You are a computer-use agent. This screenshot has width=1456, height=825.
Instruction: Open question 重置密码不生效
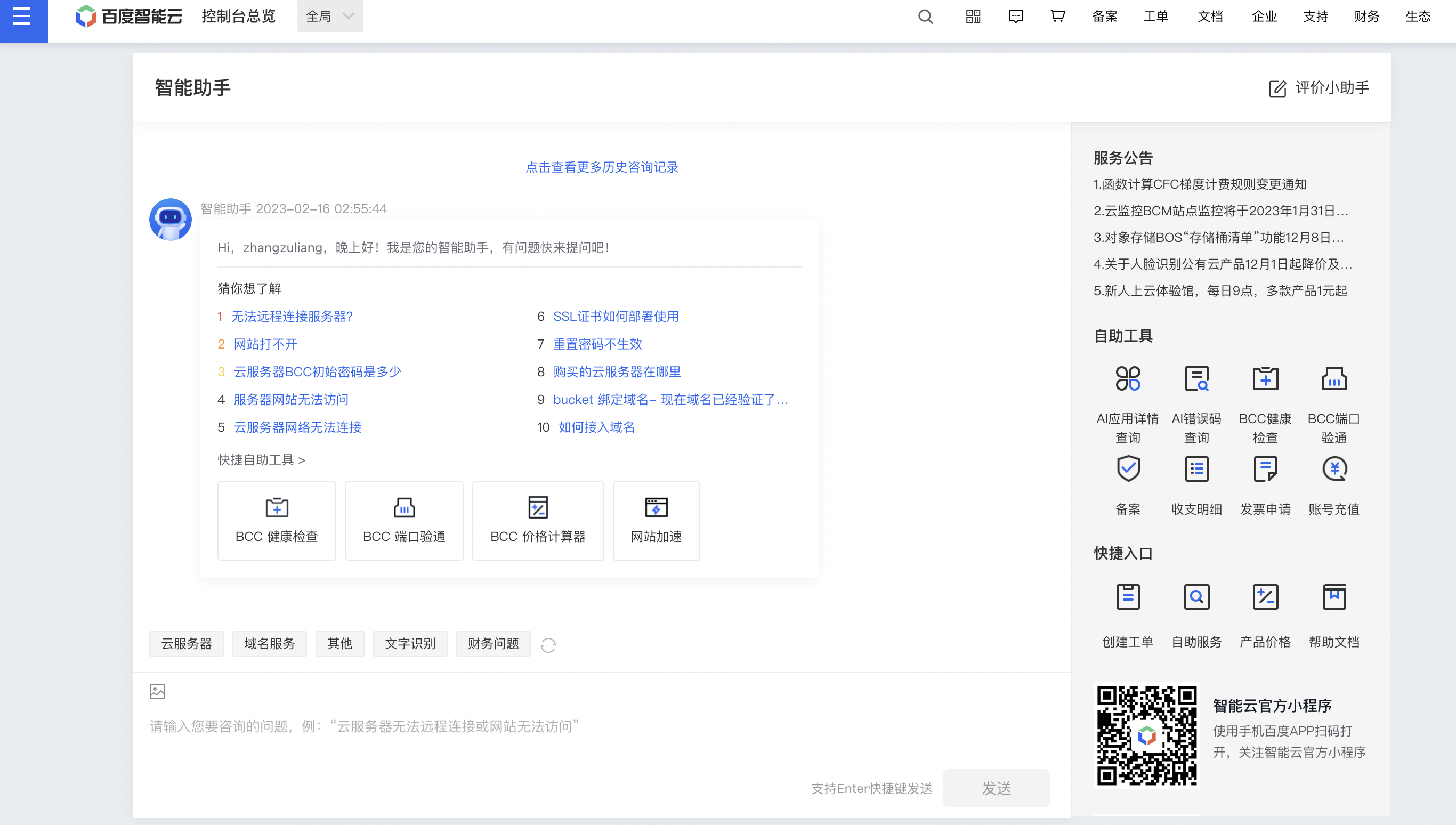pos(597,344)
